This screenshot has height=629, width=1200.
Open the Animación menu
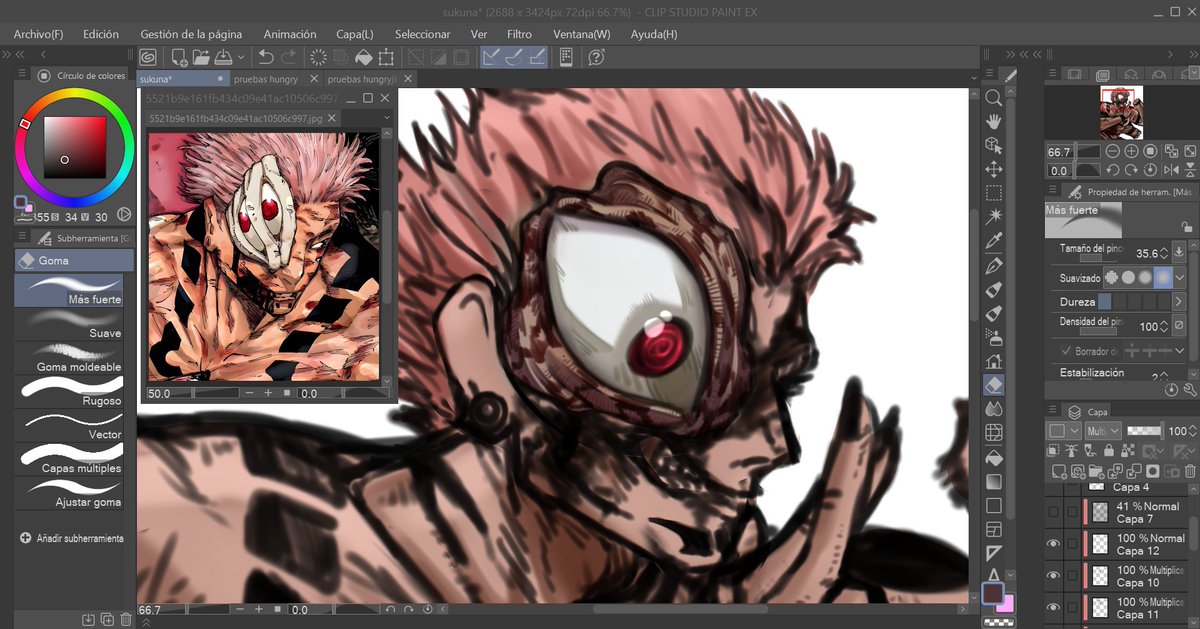pos(290,34)
